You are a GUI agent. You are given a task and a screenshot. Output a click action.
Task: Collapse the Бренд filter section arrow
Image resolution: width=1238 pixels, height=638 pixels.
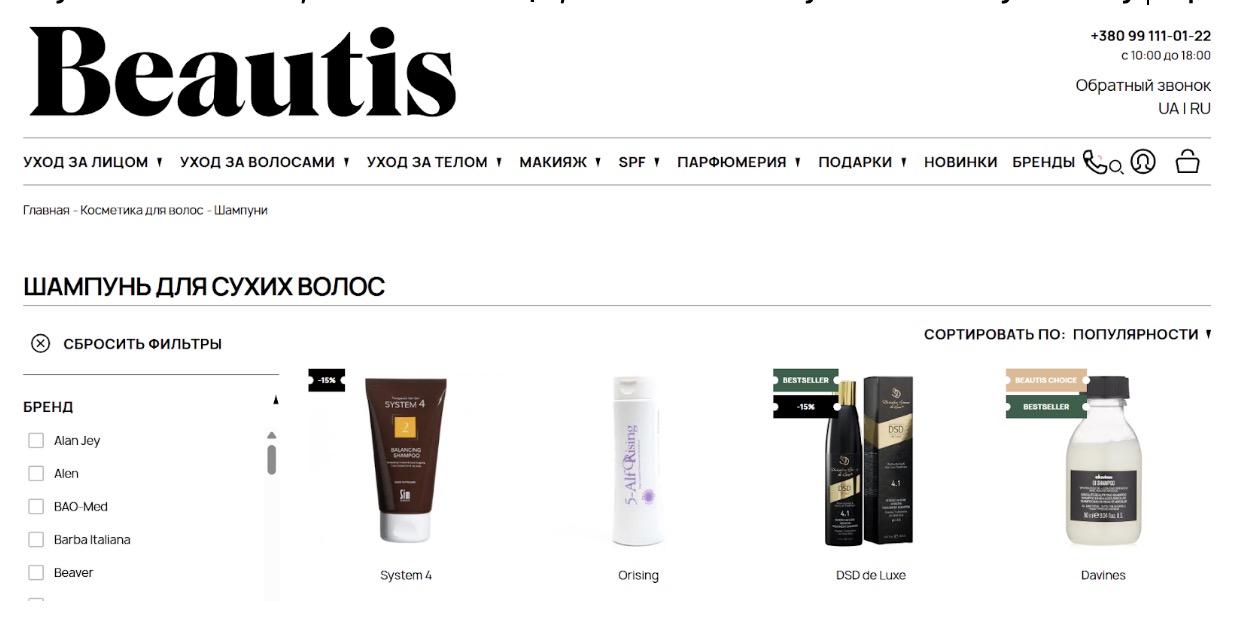coord(275,402)
